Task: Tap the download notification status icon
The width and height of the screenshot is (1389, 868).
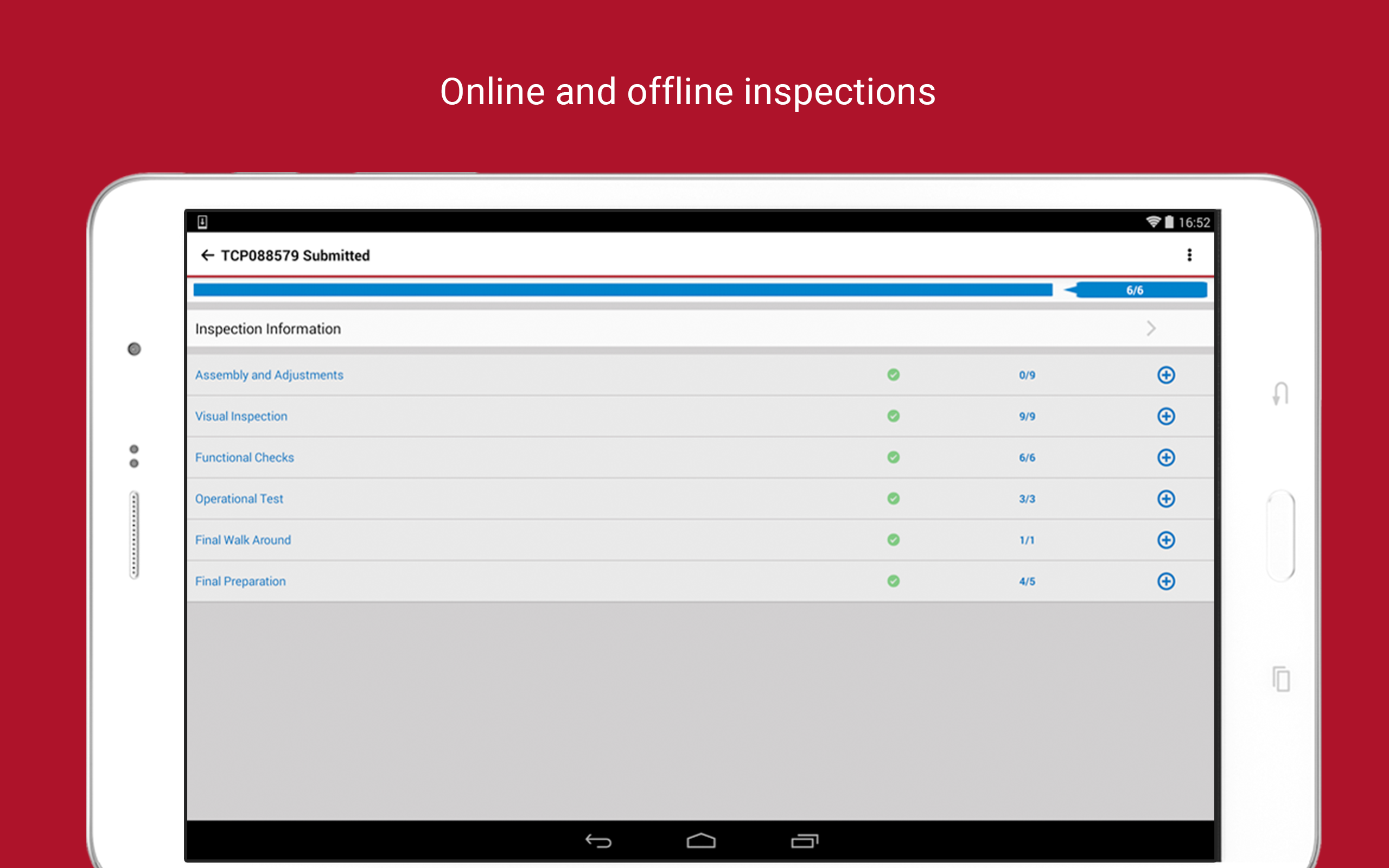Action: 202,221
